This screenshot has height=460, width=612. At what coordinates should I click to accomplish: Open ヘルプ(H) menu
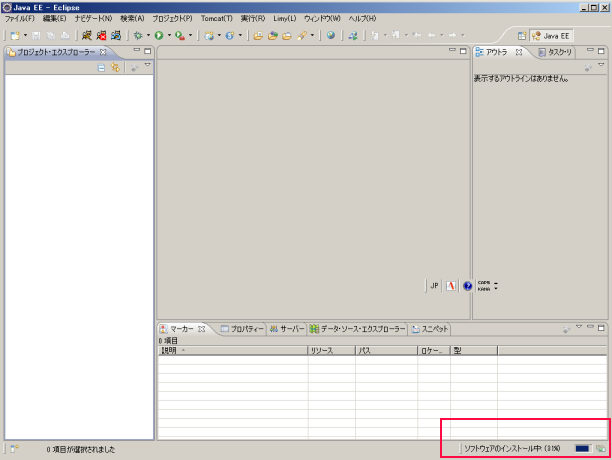[x=362, y=18]
